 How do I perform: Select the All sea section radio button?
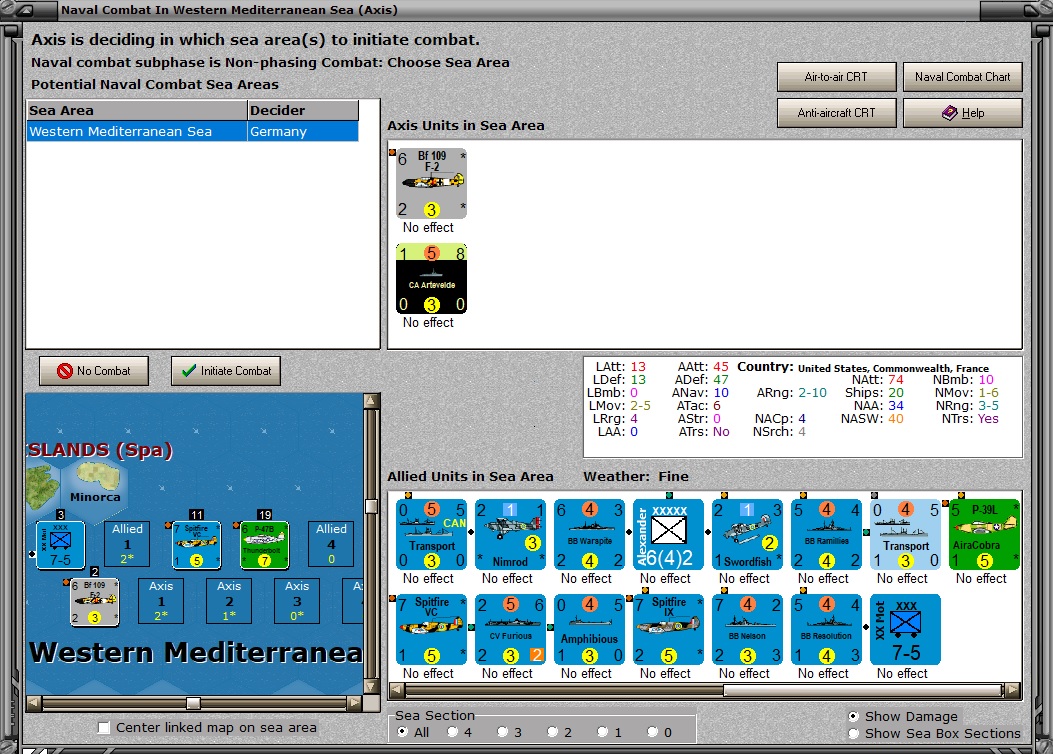402,732
